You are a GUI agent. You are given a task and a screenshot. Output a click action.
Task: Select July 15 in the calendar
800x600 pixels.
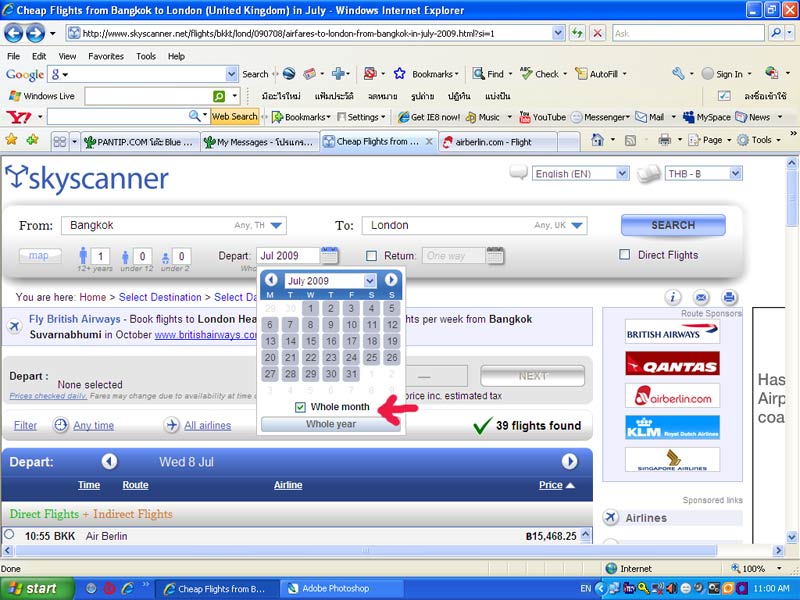pos(311,341)
